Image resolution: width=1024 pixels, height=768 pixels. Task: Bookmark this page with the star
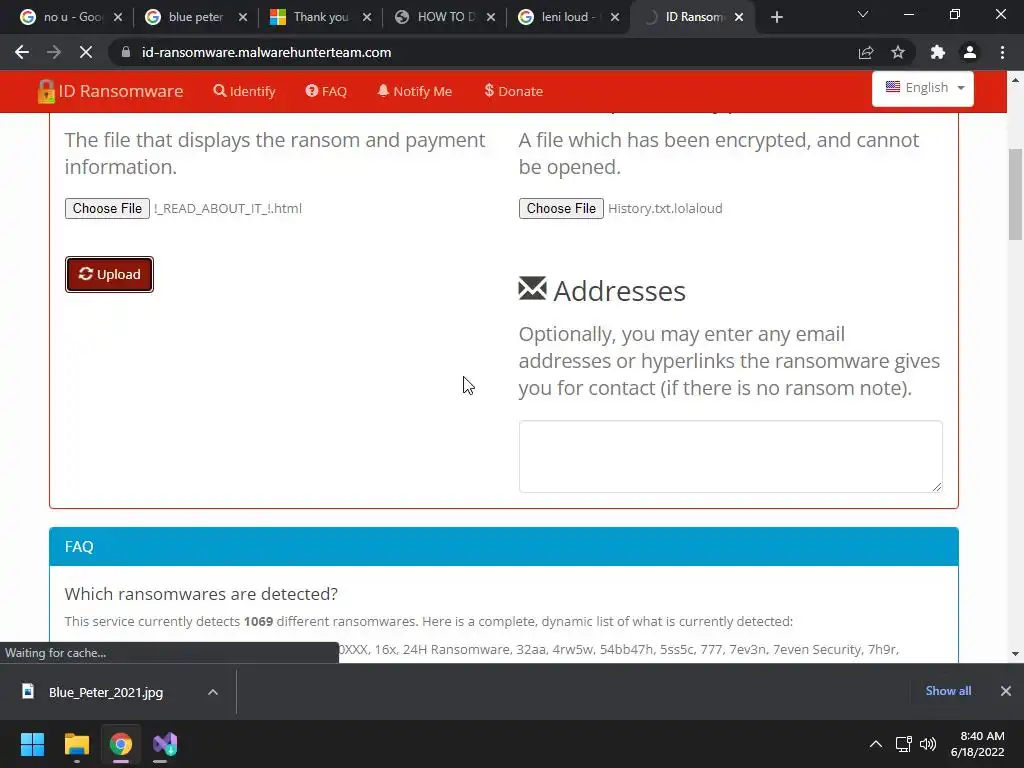898,52
